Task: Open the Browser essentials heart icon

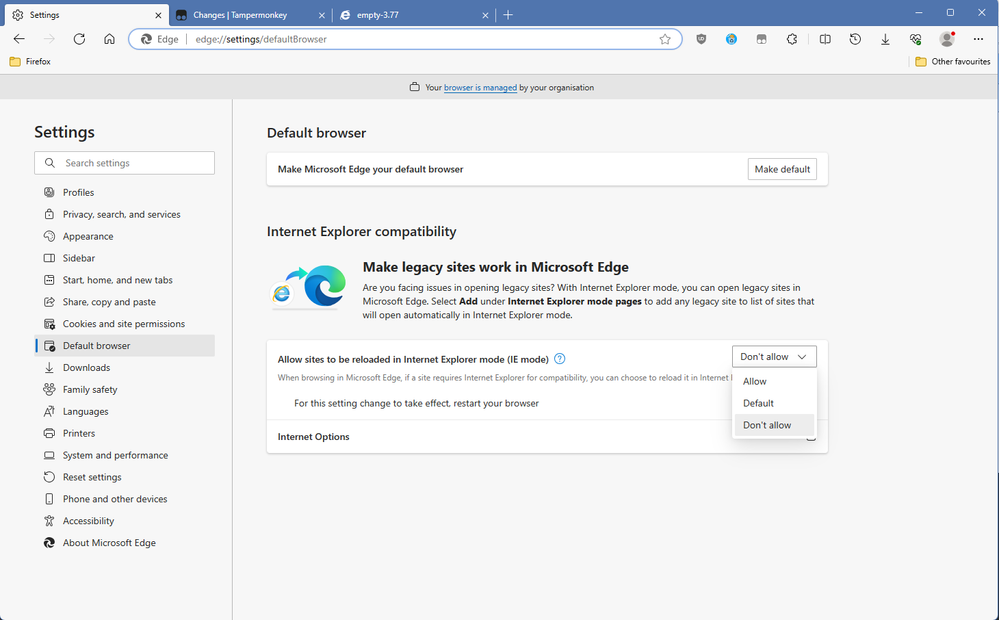Action: (915, 39)
